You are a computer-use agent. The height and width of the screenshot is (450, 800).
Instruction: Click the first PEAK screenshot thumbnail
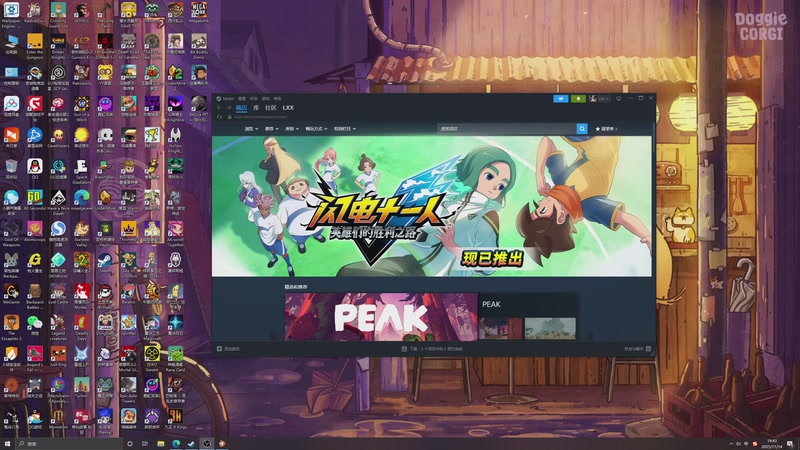[x=500, y=328]
